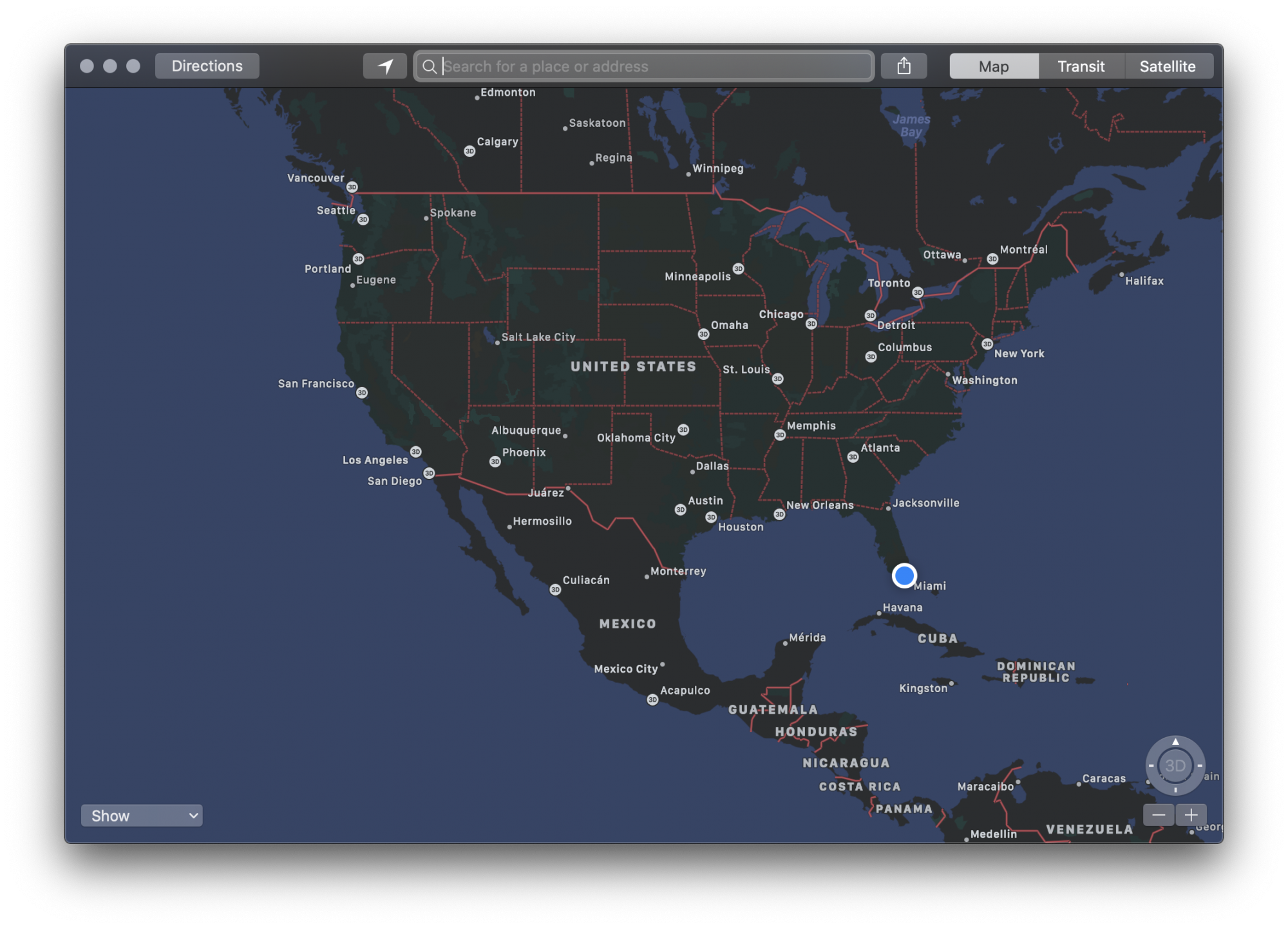Click the 3D badge beside Phoenix
This screenshot has height=929, width=1288.
[x=495, y=462]
